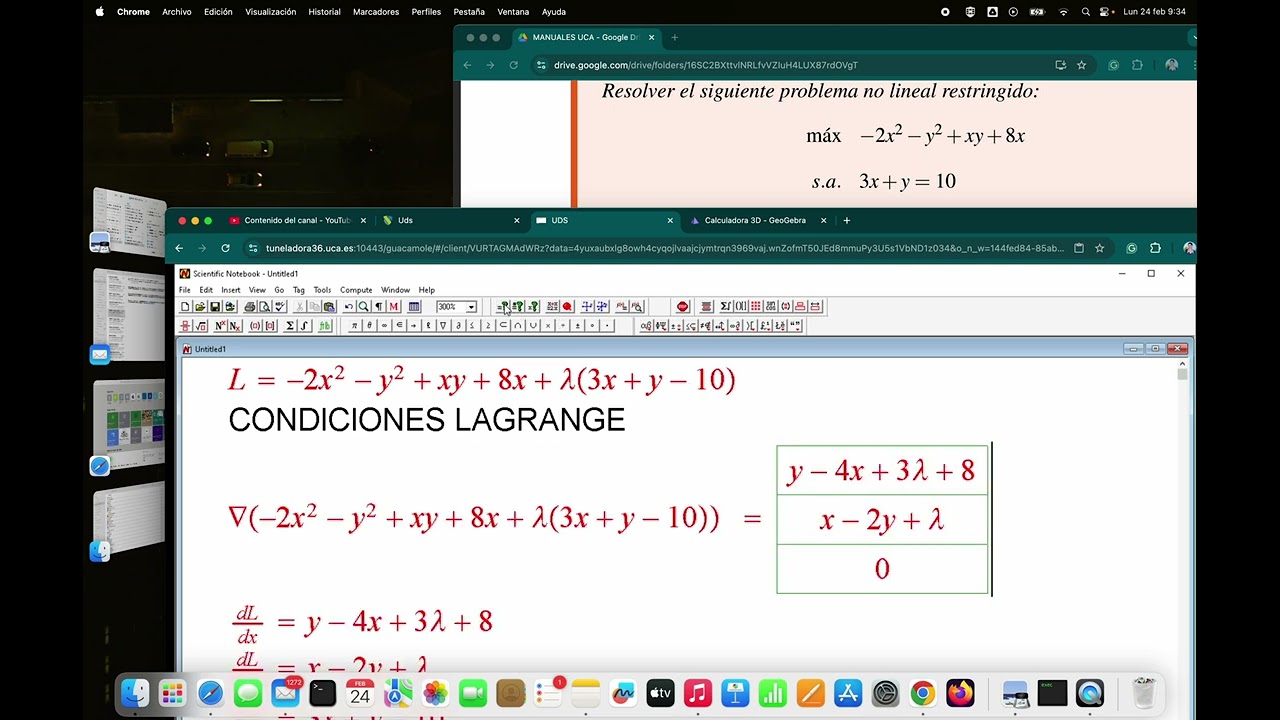Open Apple Music in the Dock

coord(698,693)
